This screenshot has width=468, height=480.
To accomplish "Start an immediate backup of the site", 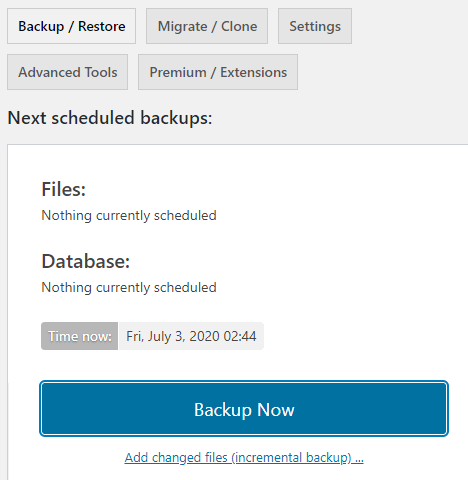I will tap(244, 409).
